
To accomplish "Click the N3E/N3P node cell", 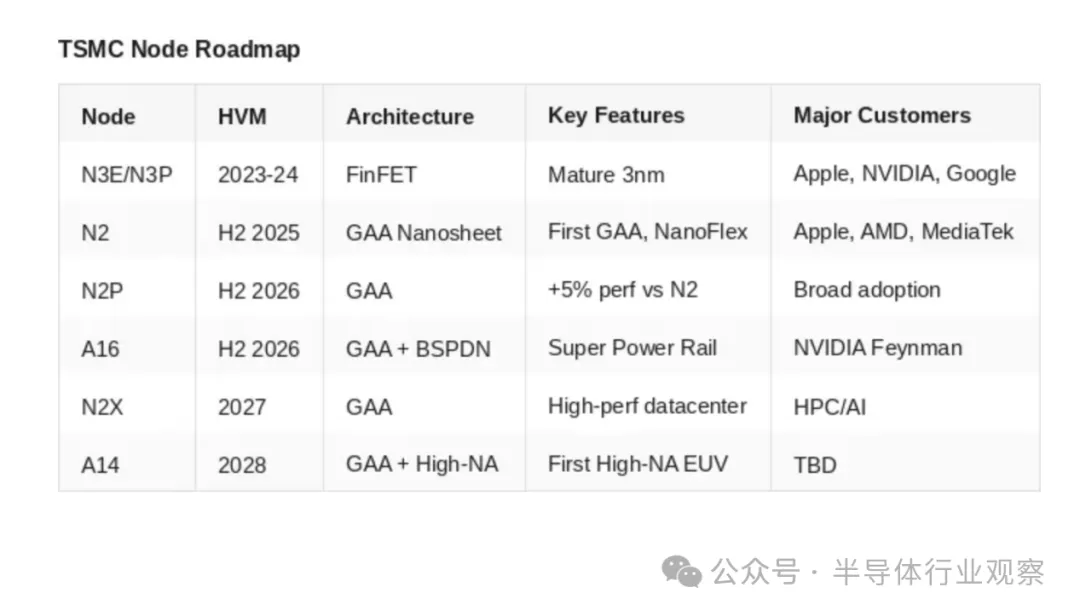I will [127, 174].
